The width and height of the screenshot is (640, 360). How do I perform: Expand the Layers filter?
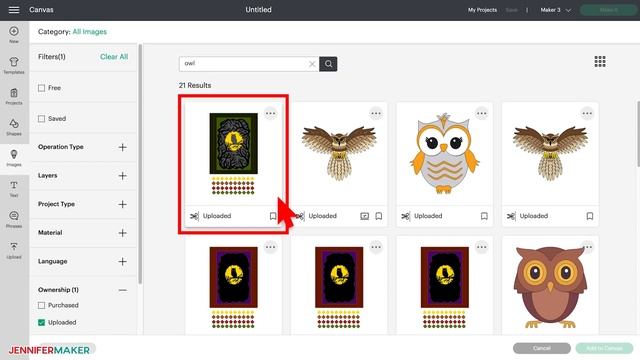coord(122,176)
